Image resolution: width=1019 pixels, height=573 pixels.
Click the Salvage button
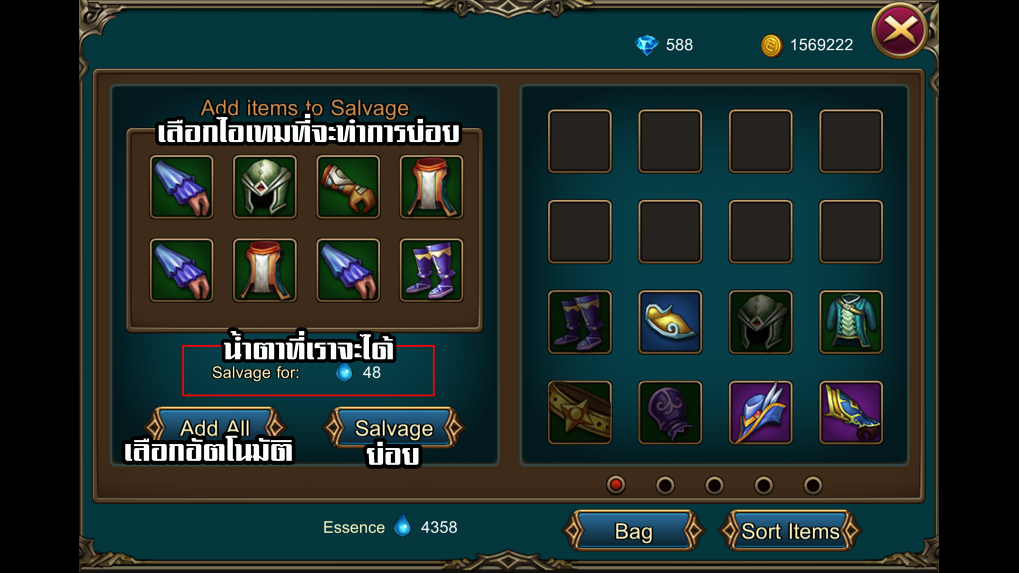pyautogui.click(x=394, y=427)
